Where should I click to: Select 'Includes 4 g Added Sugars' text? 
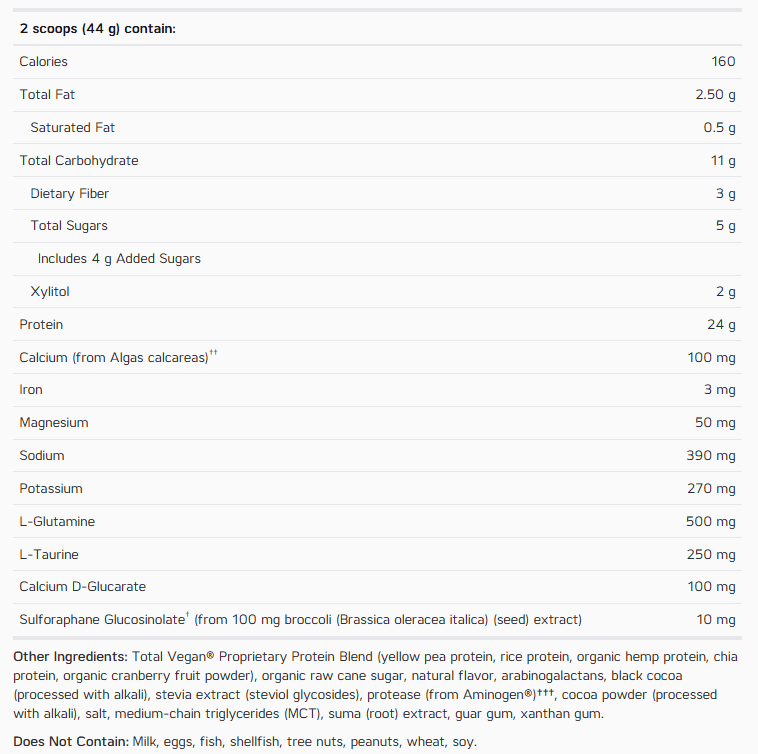119,259
